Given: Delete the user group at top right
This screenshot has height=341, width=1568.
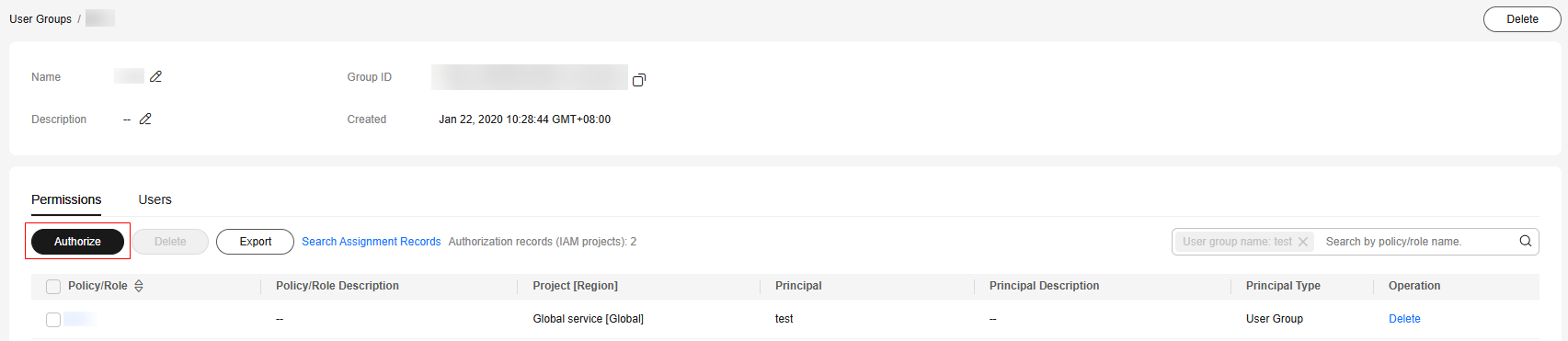Looking at the screenshot, I should 1522,19.
